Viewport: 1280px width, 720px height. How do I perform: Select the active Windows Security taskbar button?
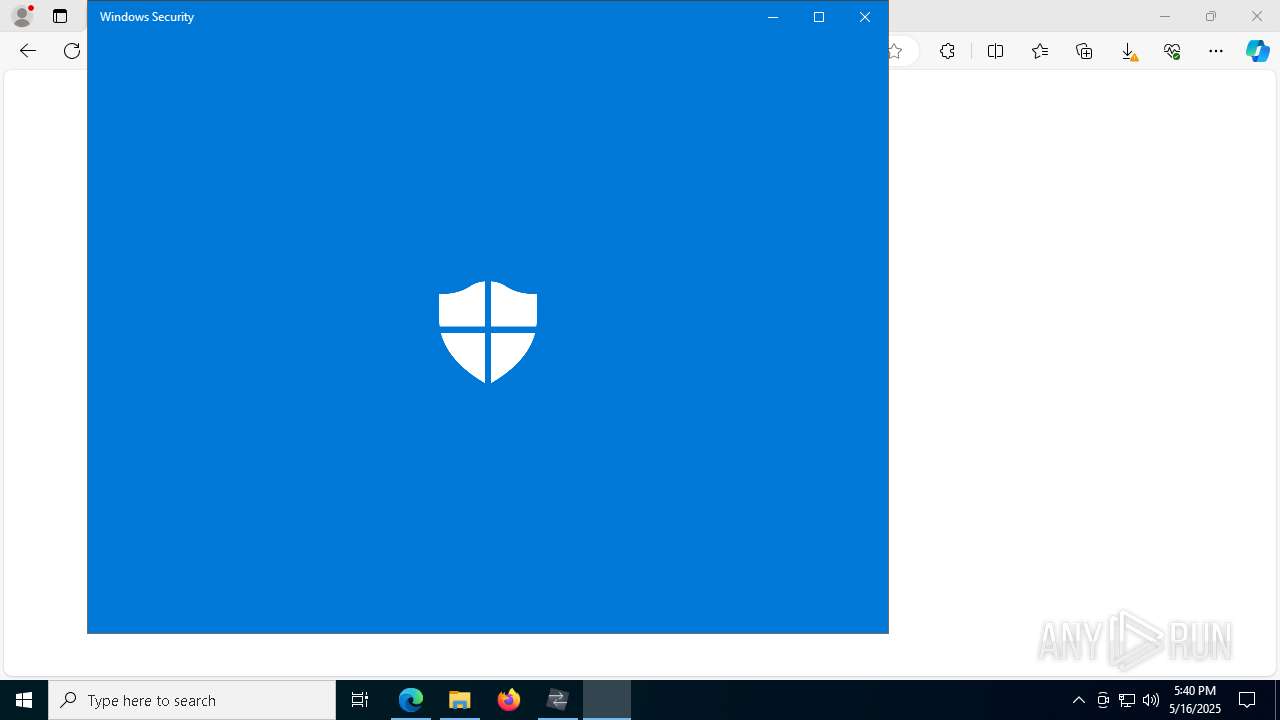pyautogui.click(x=607, y=700)
